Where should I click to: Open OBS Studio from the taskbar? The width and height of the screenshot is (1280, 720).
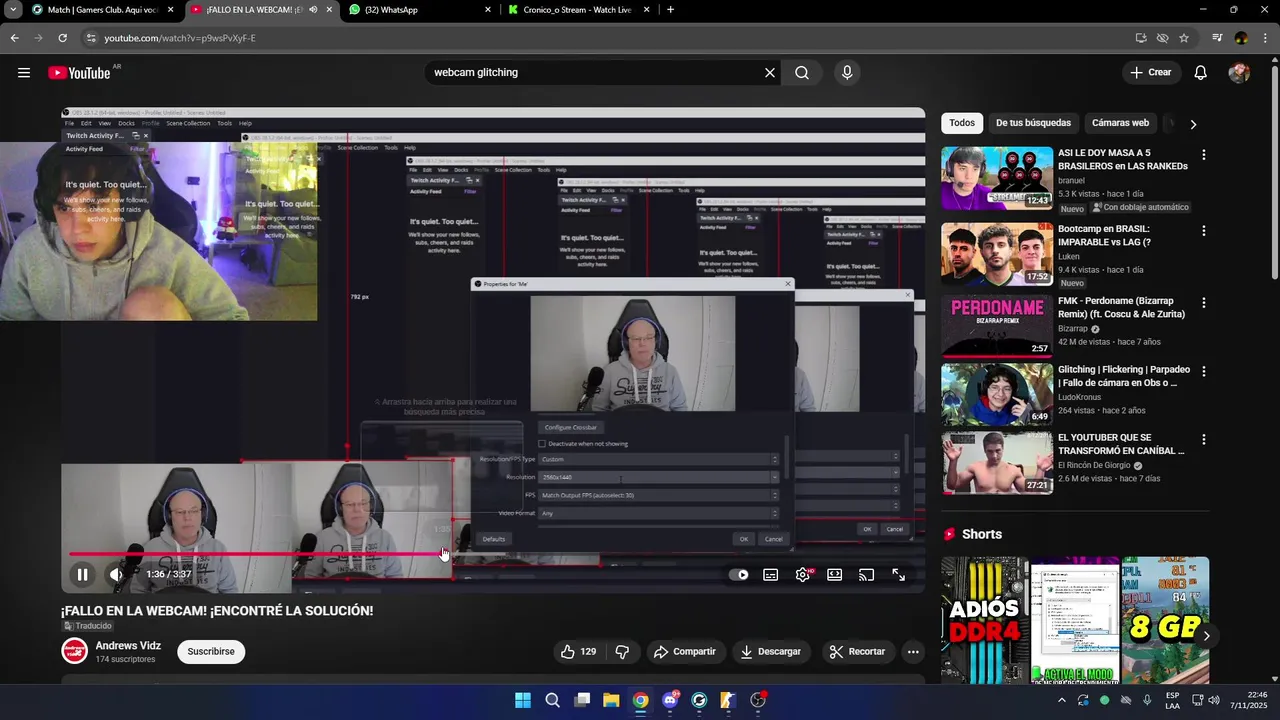(x=758, y=700)
